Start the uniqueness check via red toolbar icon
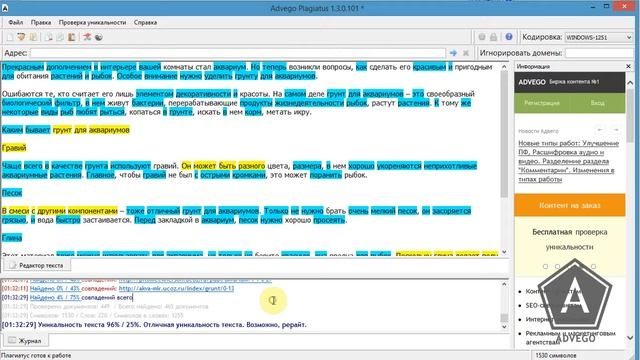The image size is (640, 360). 87,37
